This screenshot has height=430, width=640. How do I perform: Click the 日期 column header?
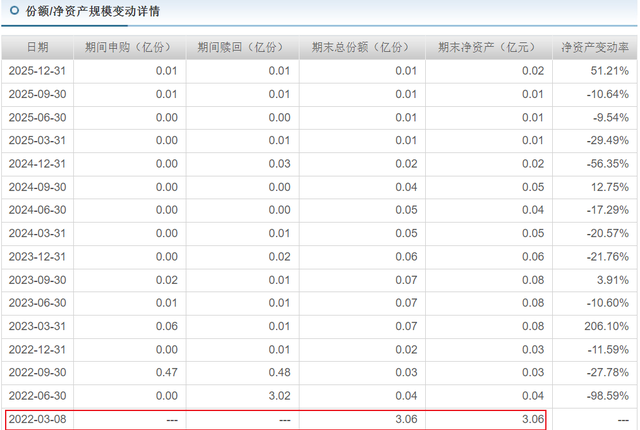(37, 47)
